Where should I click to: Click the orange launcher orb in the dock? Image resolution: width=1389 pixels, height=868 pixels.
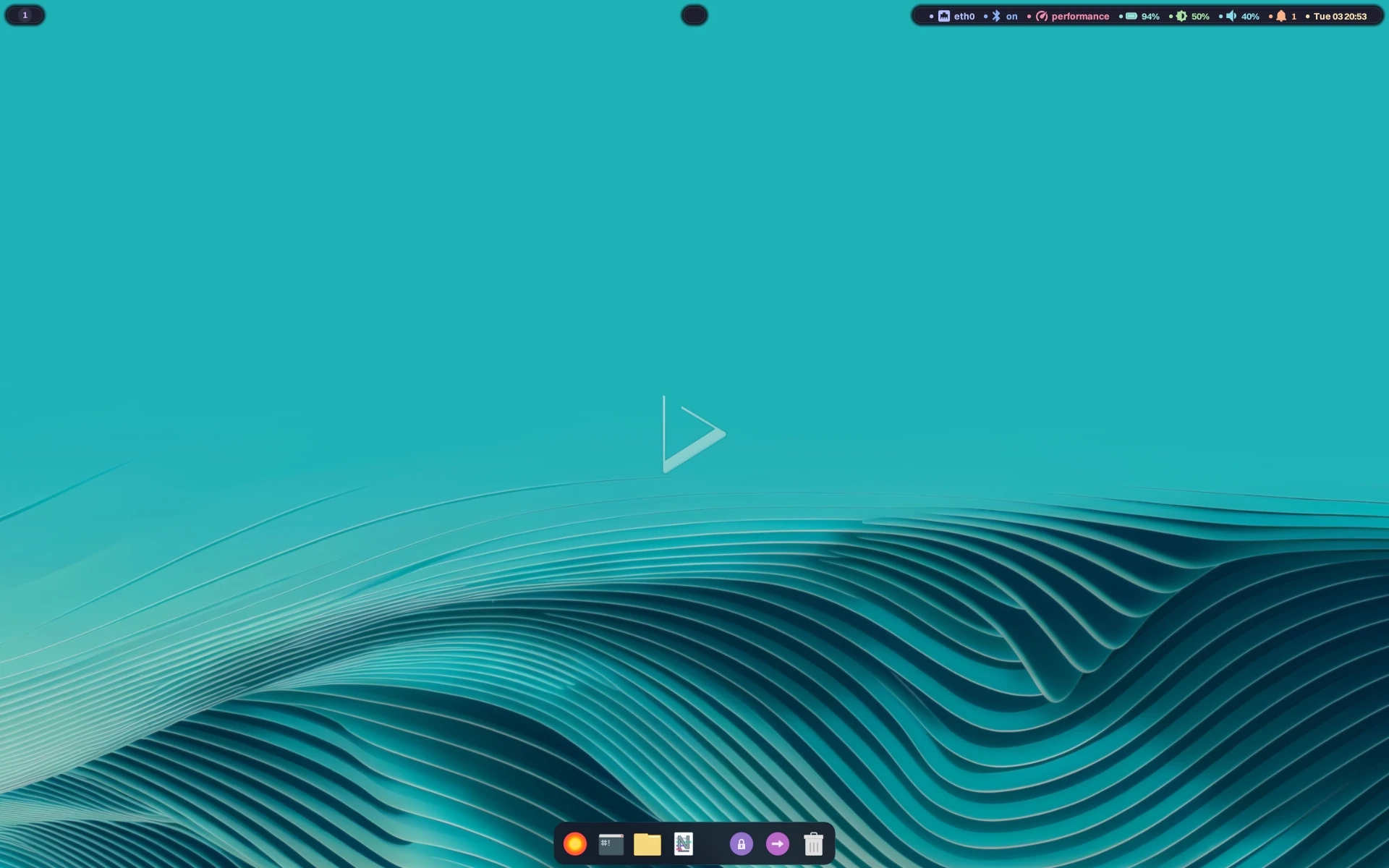coord(574,843)
